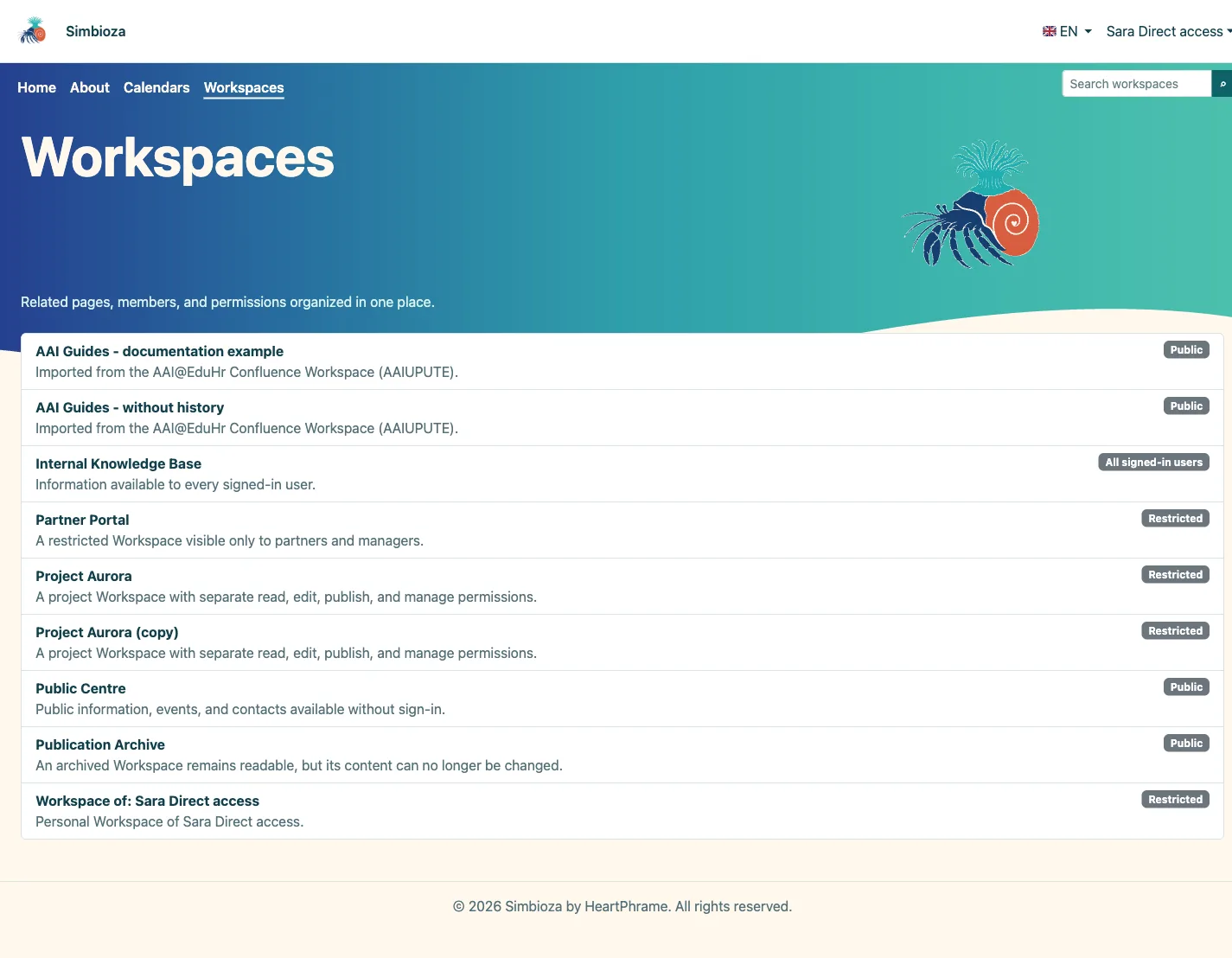
Task: Open the Project Aurora workspace
Action: click(x=84, y=576)
